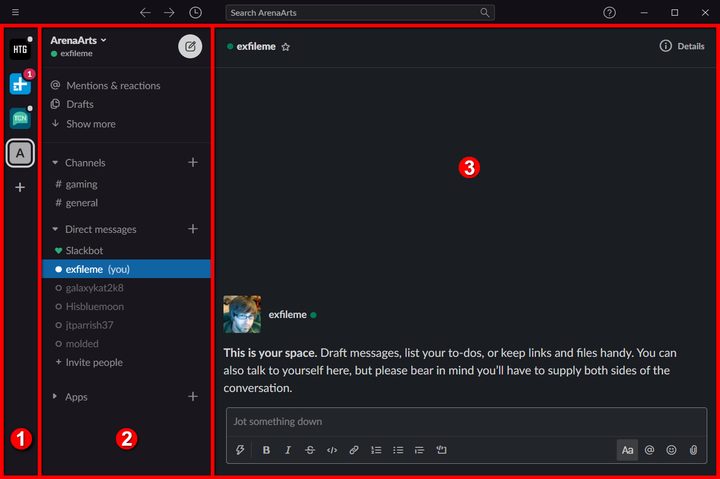Screen dimensions: 720x479
Task: Toggle strikethrough formatting
Action: pyautogui.click(x=310, y=450)
